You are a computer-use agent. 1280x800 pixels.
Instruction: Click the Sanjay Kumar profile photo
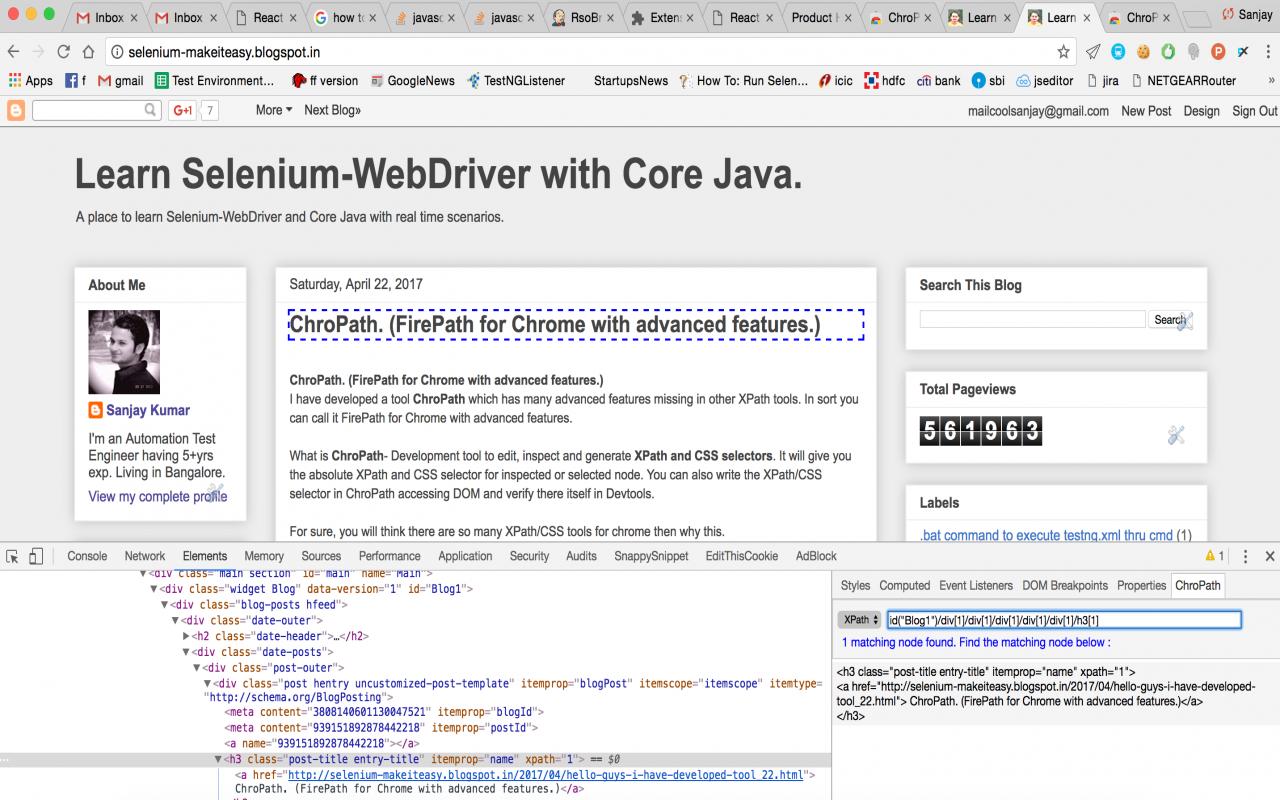[124, 352]
